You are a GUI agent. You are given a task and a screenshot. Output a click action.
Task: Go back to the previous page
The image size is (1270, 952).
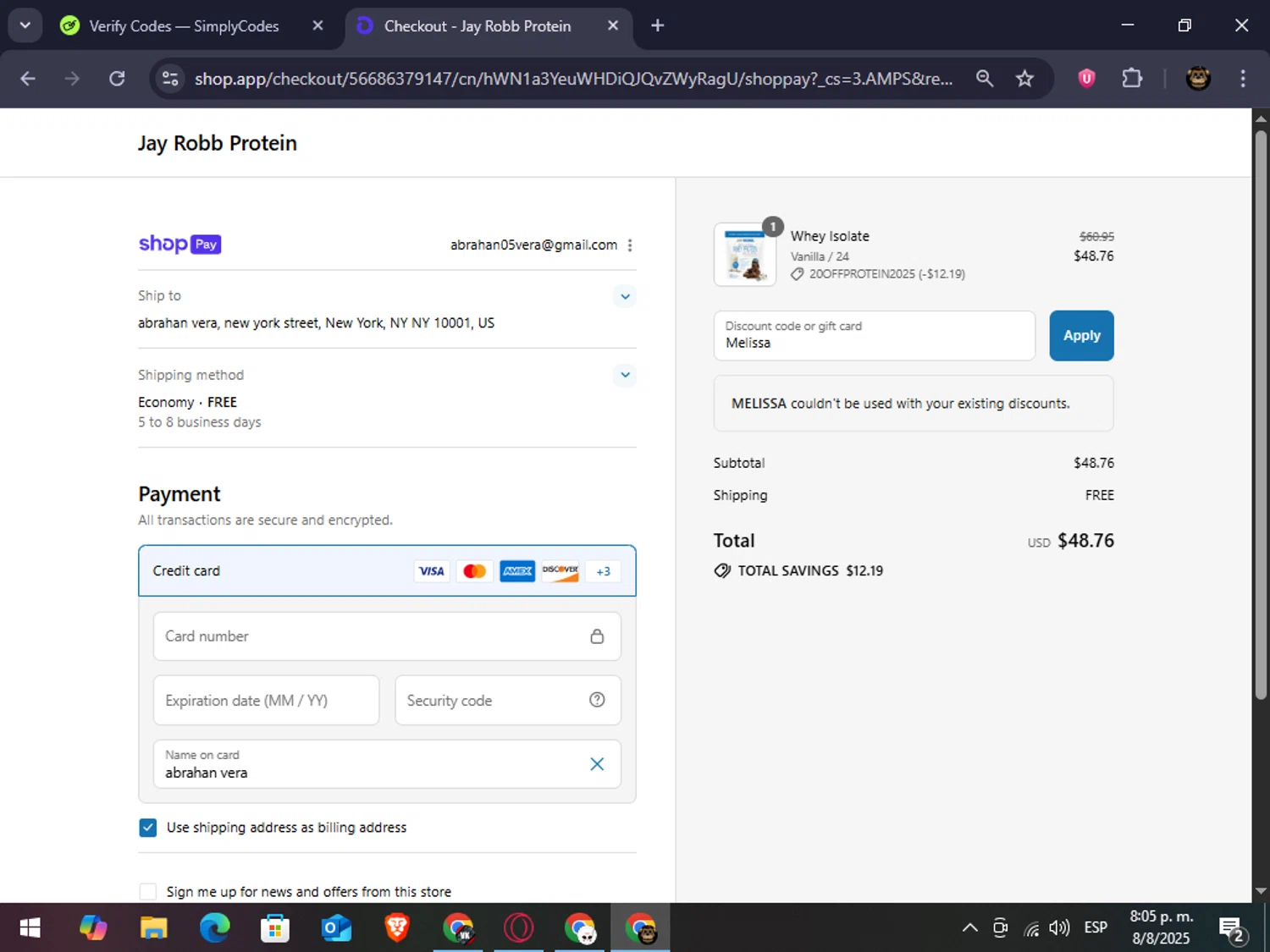click(28, 79)
